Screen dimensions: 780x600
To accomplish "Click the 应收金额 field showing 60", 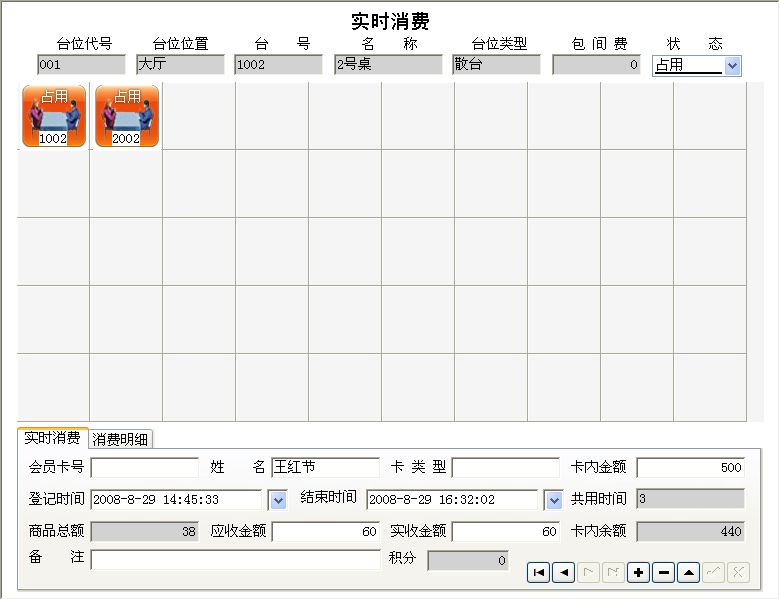I will point(325,531).
